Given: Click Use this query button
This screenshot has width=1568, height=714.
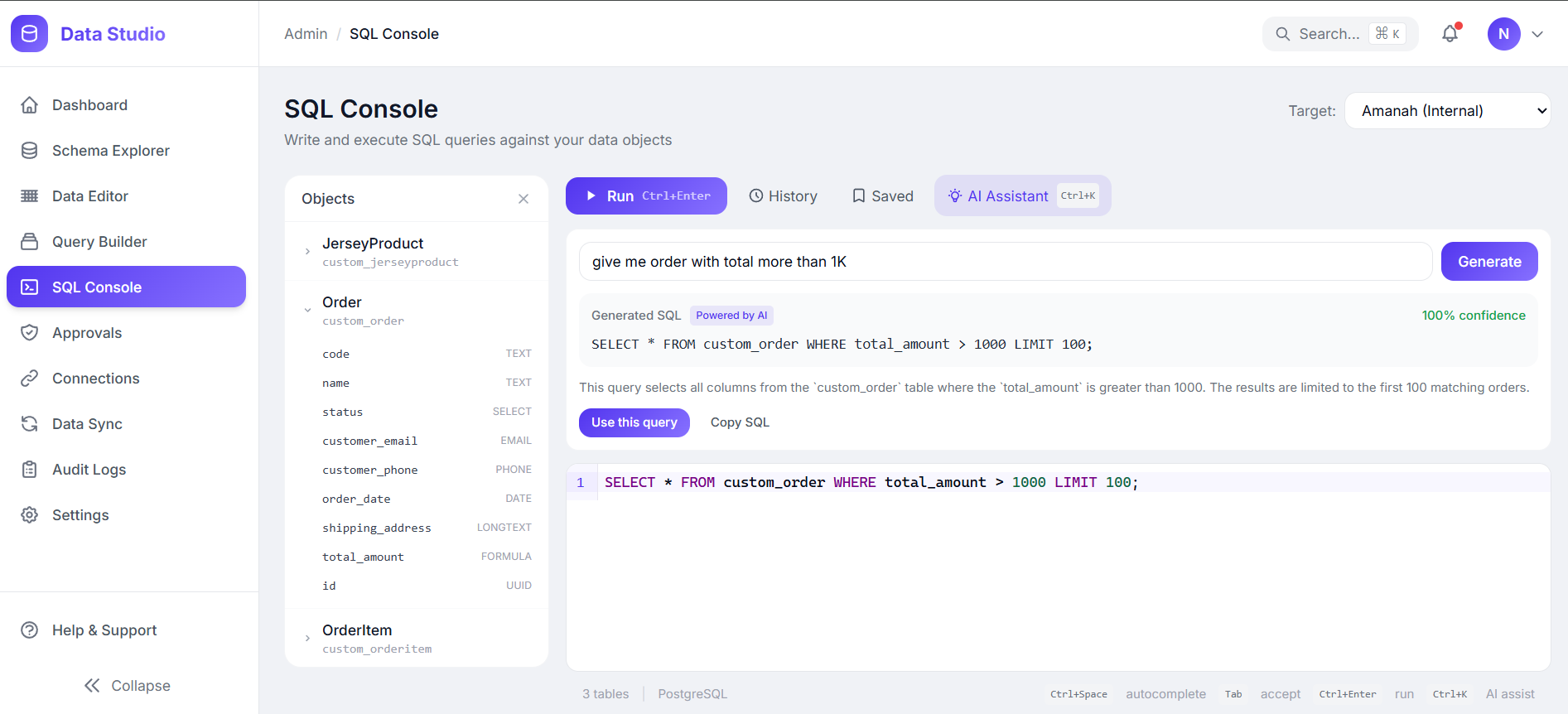Looking at the screenshot, I should pos(634,422).
